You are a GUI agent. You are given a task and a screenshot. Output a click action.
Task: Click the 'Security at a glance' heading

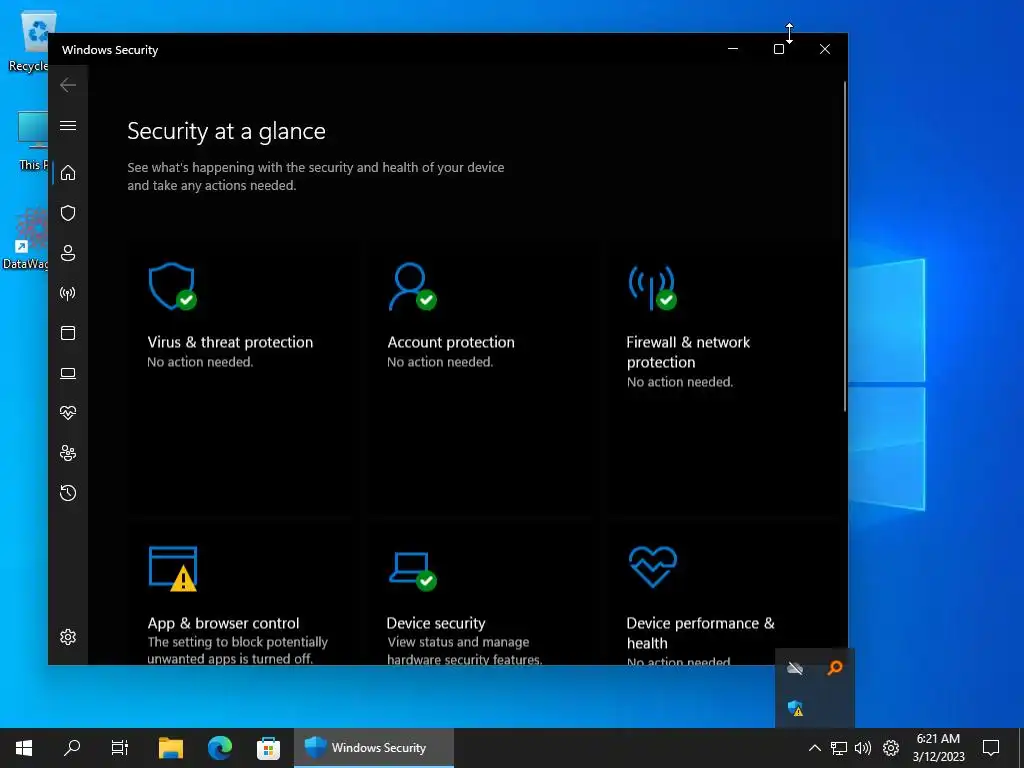tap(226, 131)
